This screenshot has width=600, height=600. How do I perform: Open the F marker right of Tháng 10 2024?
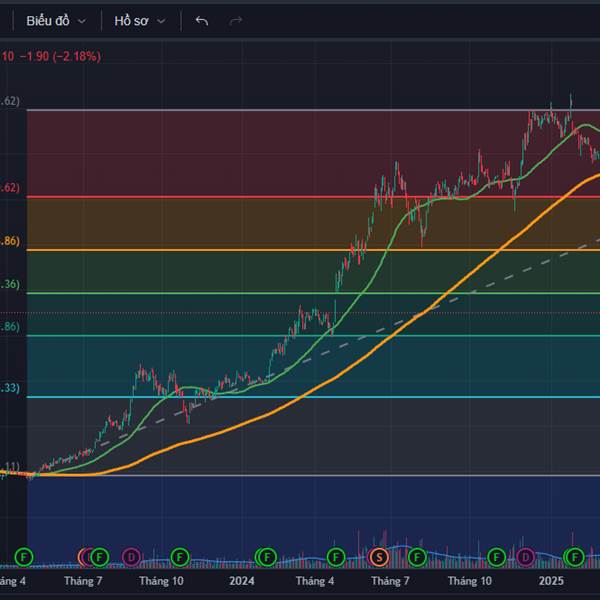496,556
